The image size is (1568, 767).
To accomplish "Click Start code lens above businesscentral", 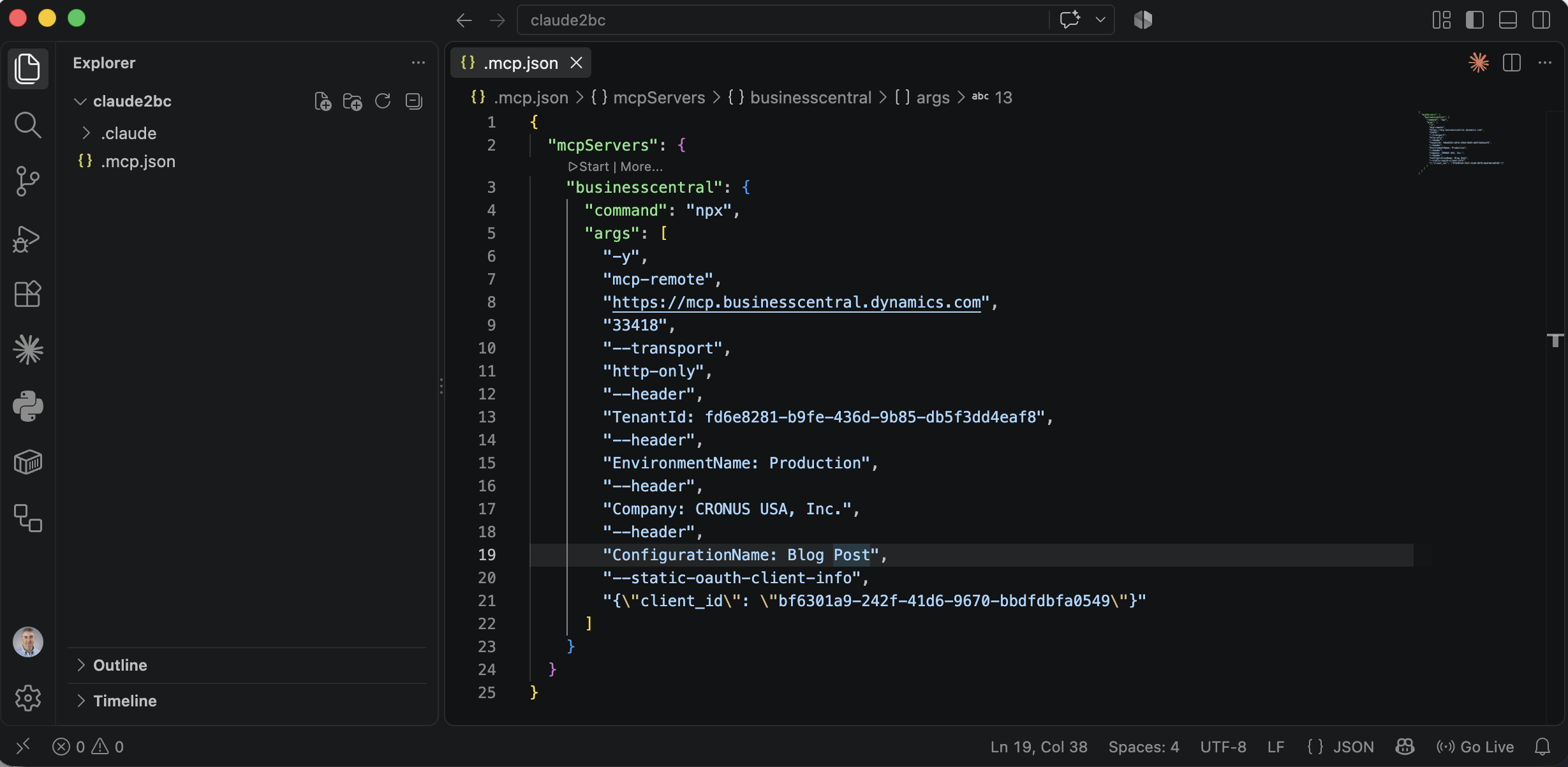I will tap(589, 167).
